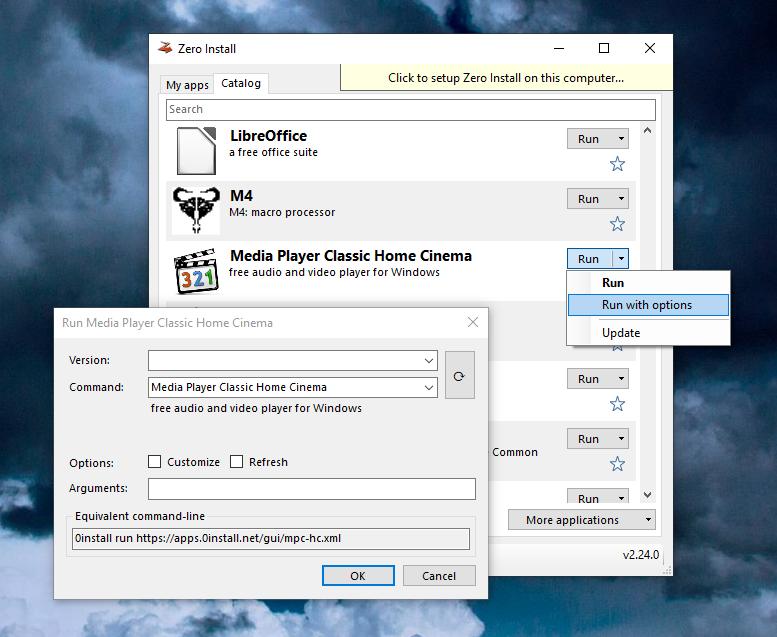The width and height of the screenshot is (777, 637).
Task: Collapse Media Player Classic Run dropdown arrow
Action: coord(621,259)
